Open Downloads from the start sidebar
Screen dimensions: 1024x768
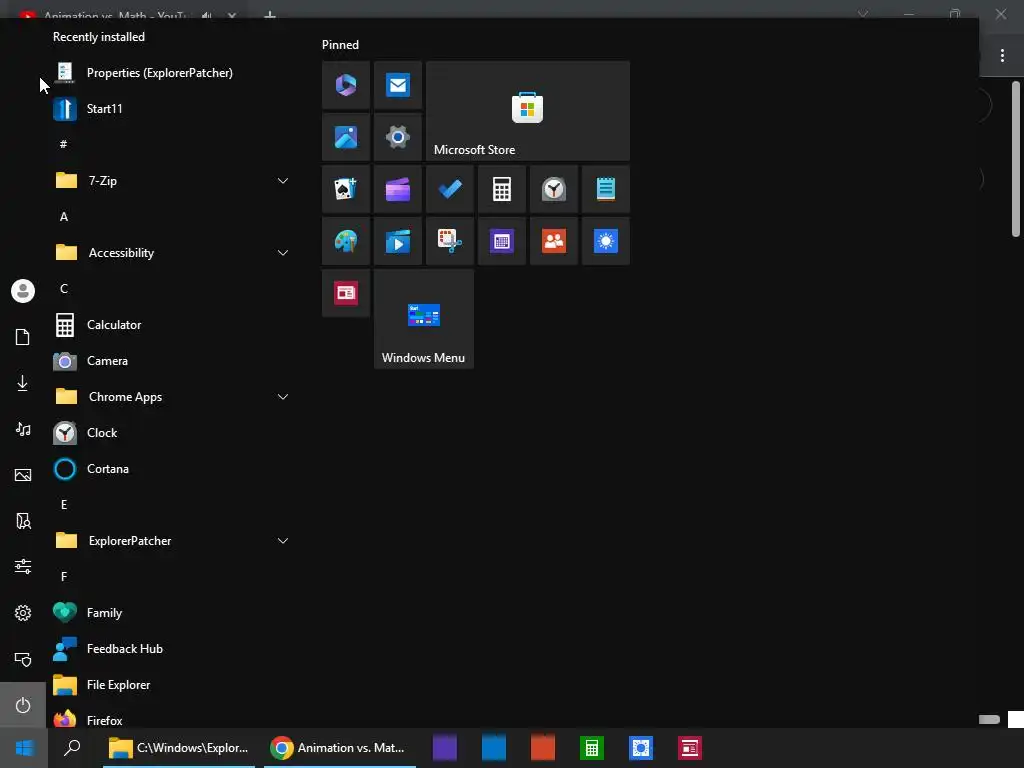[23, 383]
